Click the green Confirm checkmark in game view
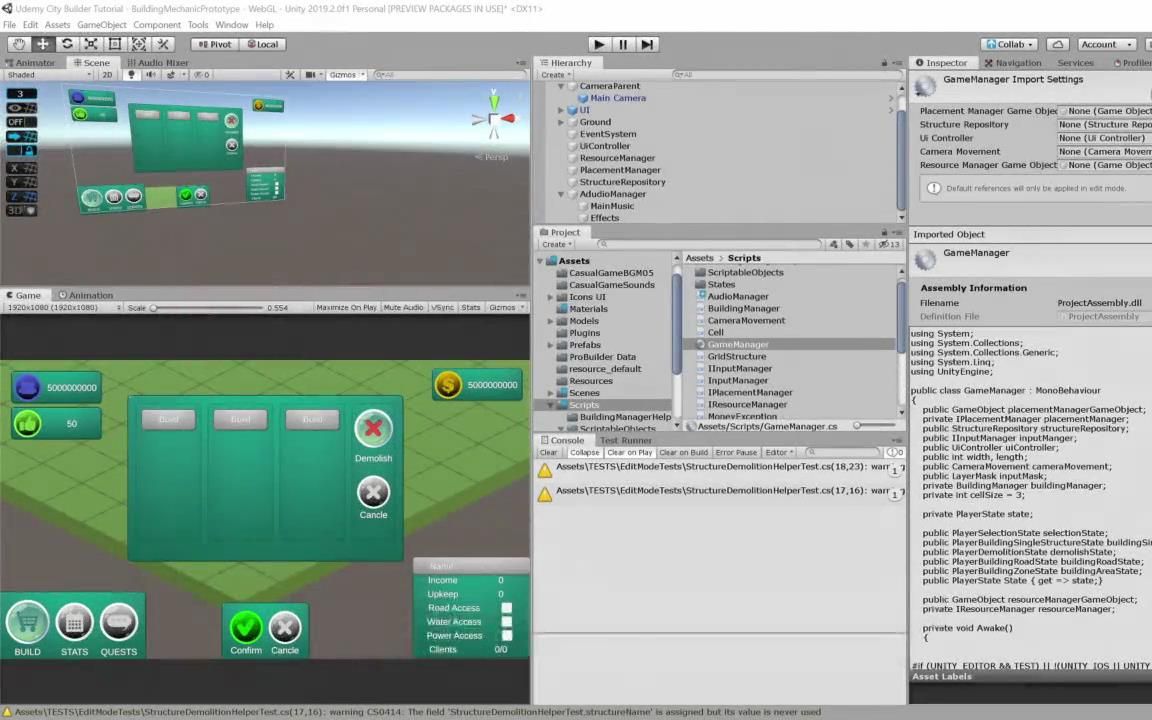This screenshot has height=720, width=1152. (246, 626)
